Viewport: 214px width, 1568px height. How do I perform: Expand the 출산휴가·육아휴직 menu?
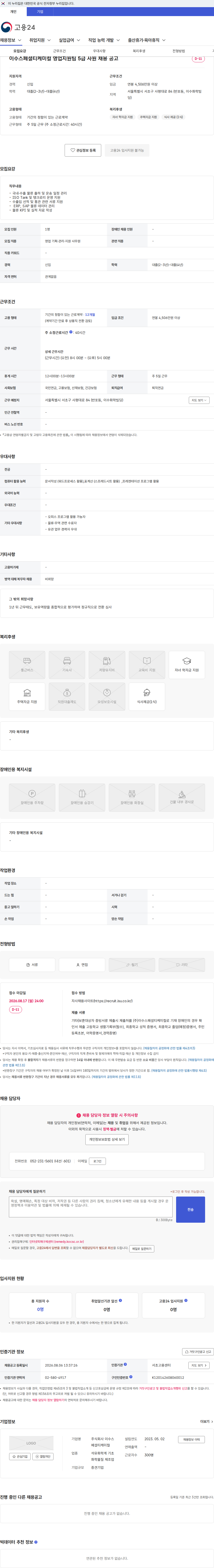click(146, 40)
